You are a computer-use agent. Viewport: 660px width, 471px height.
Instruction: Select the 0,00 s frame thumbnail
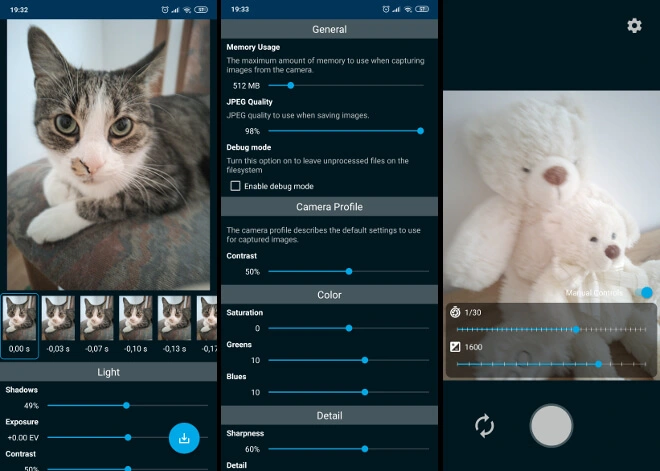[19, 319]
